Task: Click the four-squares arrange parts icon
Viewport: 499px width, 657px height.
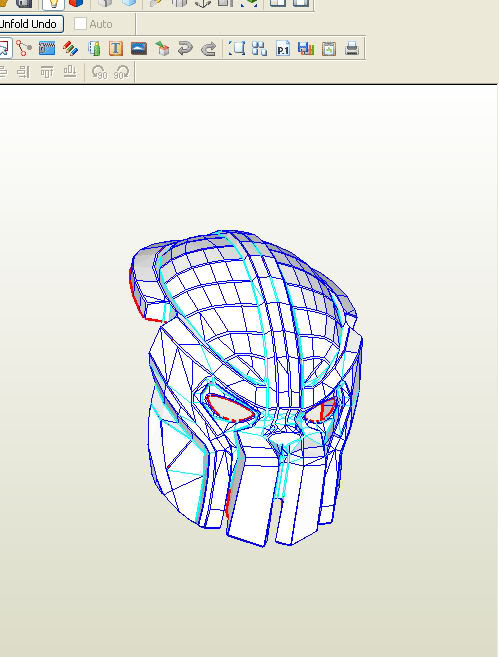Action: [x=259, y=48]
